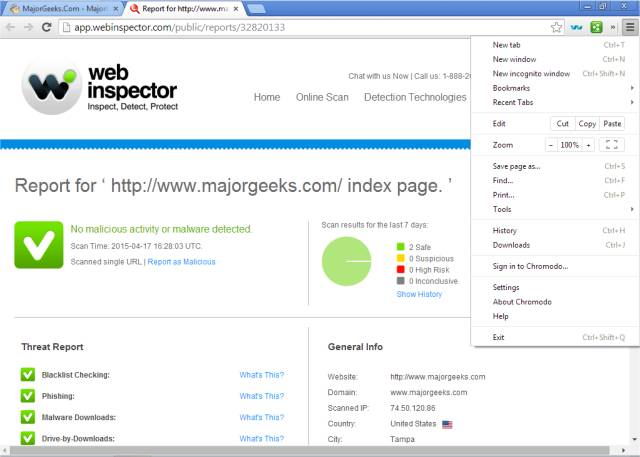The width and height of the screenshot is (640, 457).
Task: Reload the page with refresh icon
Action: coord(47,27)
